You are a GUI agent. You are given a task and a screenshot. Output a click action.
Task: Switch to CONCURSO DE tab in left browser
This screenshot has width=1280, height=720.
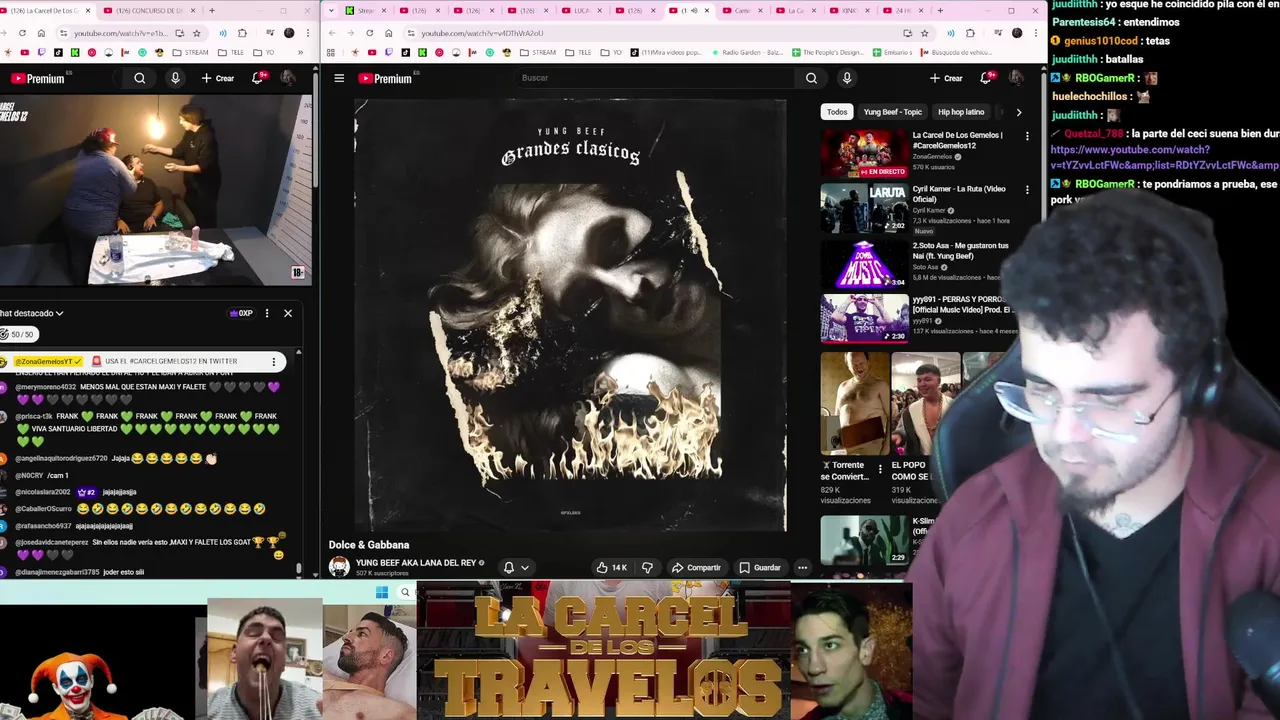(x=150, y=10)
